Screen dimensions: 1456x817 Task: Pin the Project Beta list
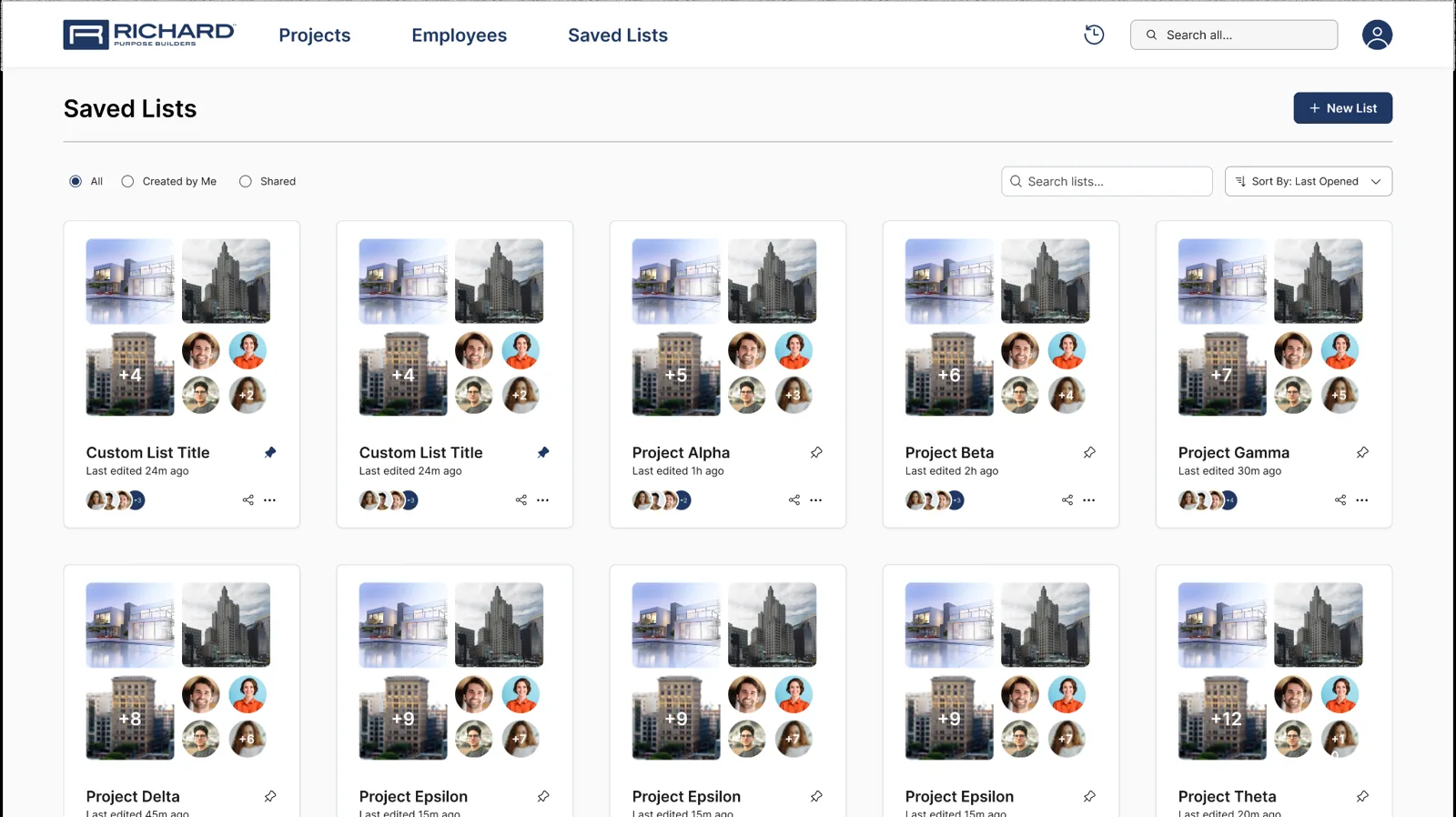point(1089,452)
